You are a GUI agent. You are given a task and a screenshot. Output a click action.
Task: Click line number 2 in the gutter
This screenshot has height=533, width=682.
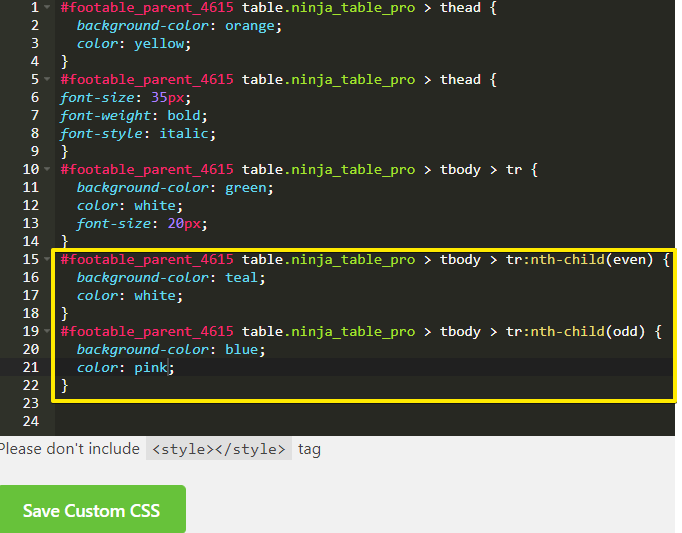35,26
